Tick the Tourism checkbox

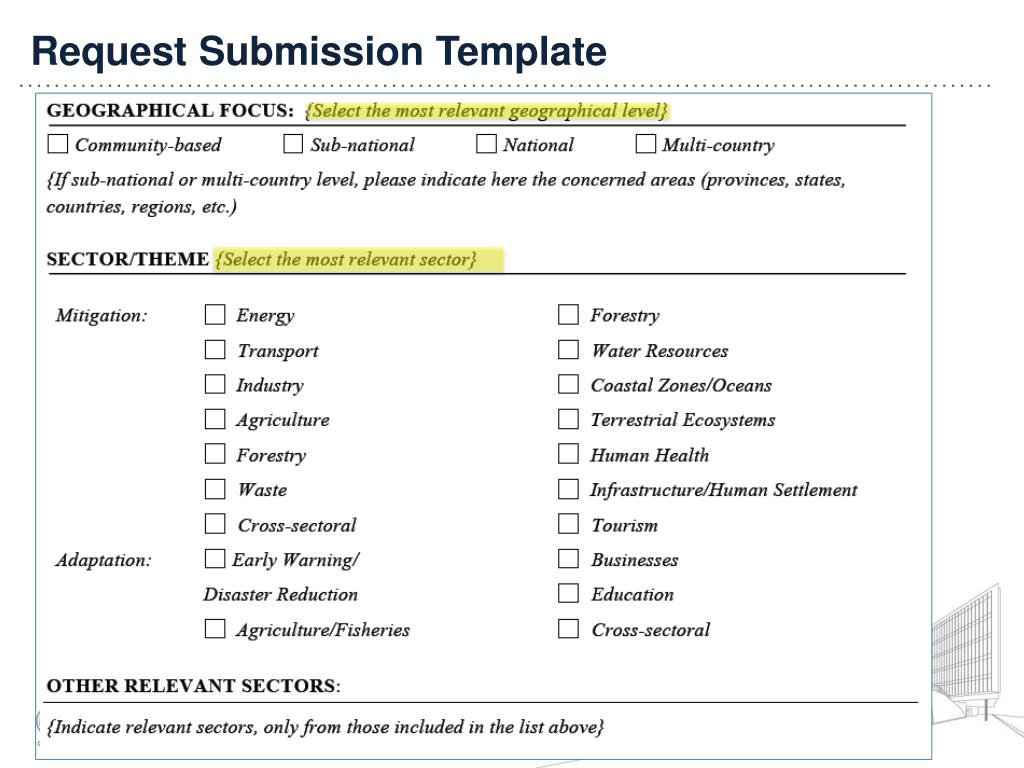pos(568,524)
